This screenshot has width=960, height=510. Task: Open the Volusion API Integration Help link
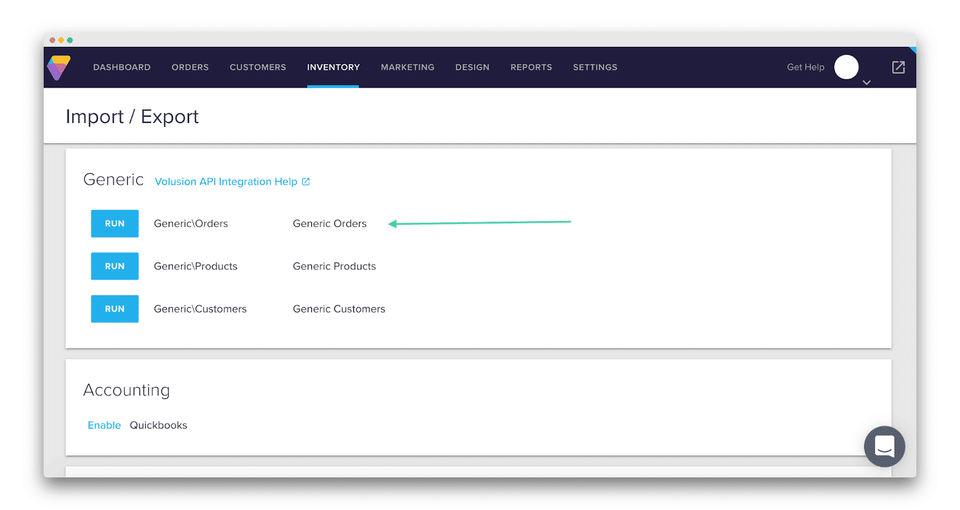232,181
